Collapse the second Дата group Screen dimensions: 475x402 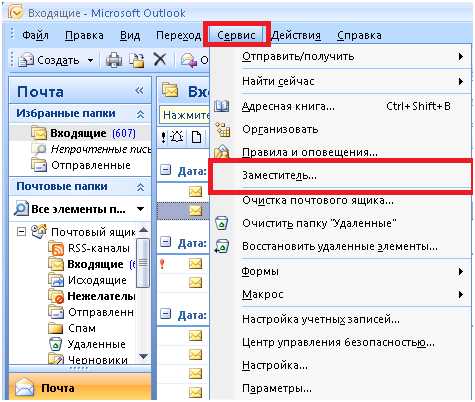click(166, 242)
